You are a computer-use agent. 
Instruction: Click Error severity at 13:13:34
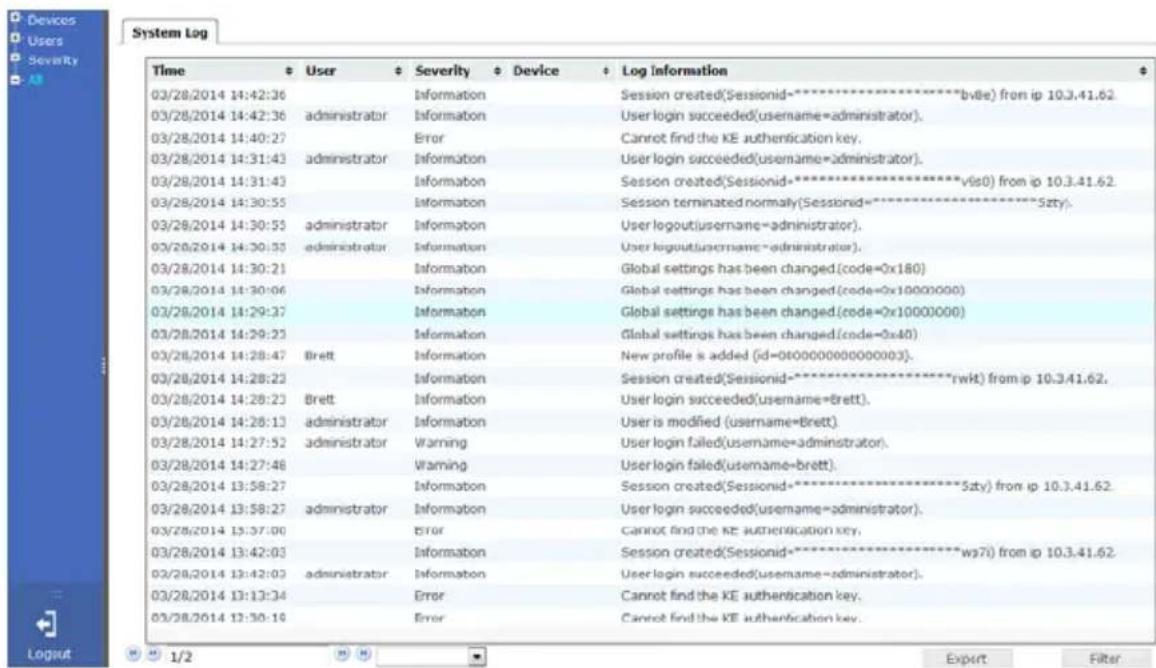click(x=429, y=595)
